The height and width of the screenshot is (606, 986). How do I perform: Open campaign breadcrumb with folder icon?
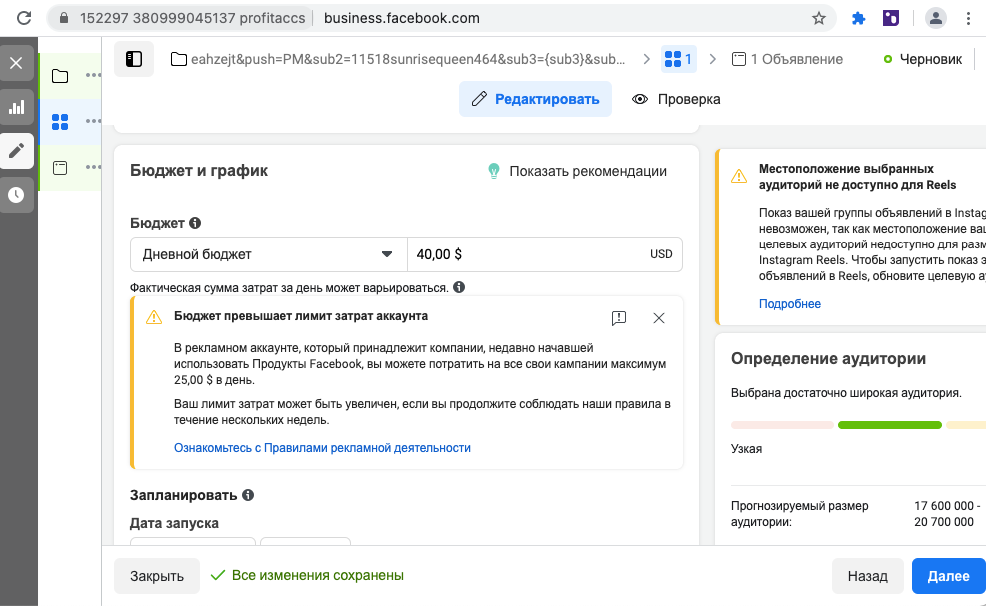pos(398,59)
